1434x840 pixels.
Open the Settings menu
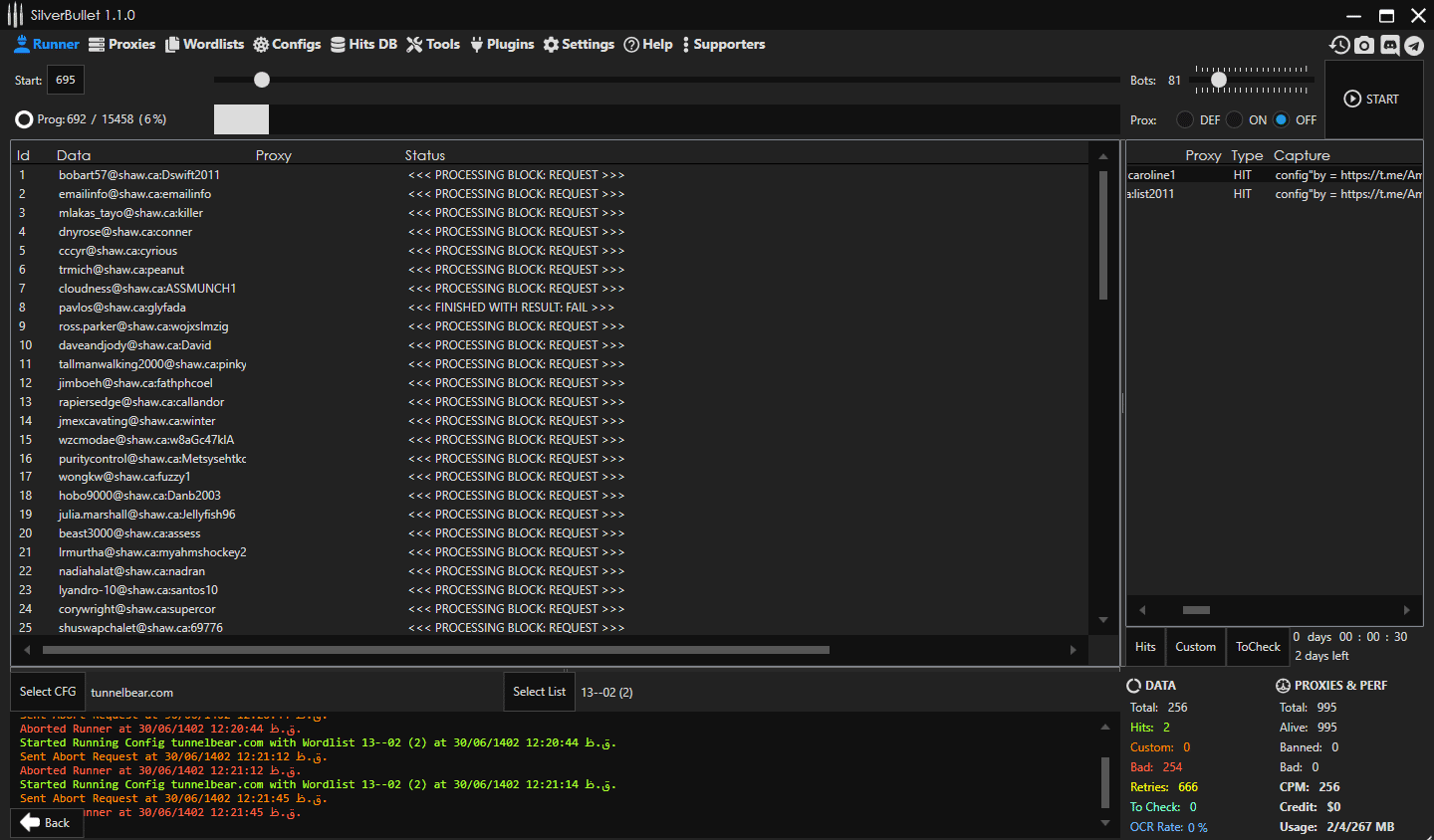click(579, 45)
